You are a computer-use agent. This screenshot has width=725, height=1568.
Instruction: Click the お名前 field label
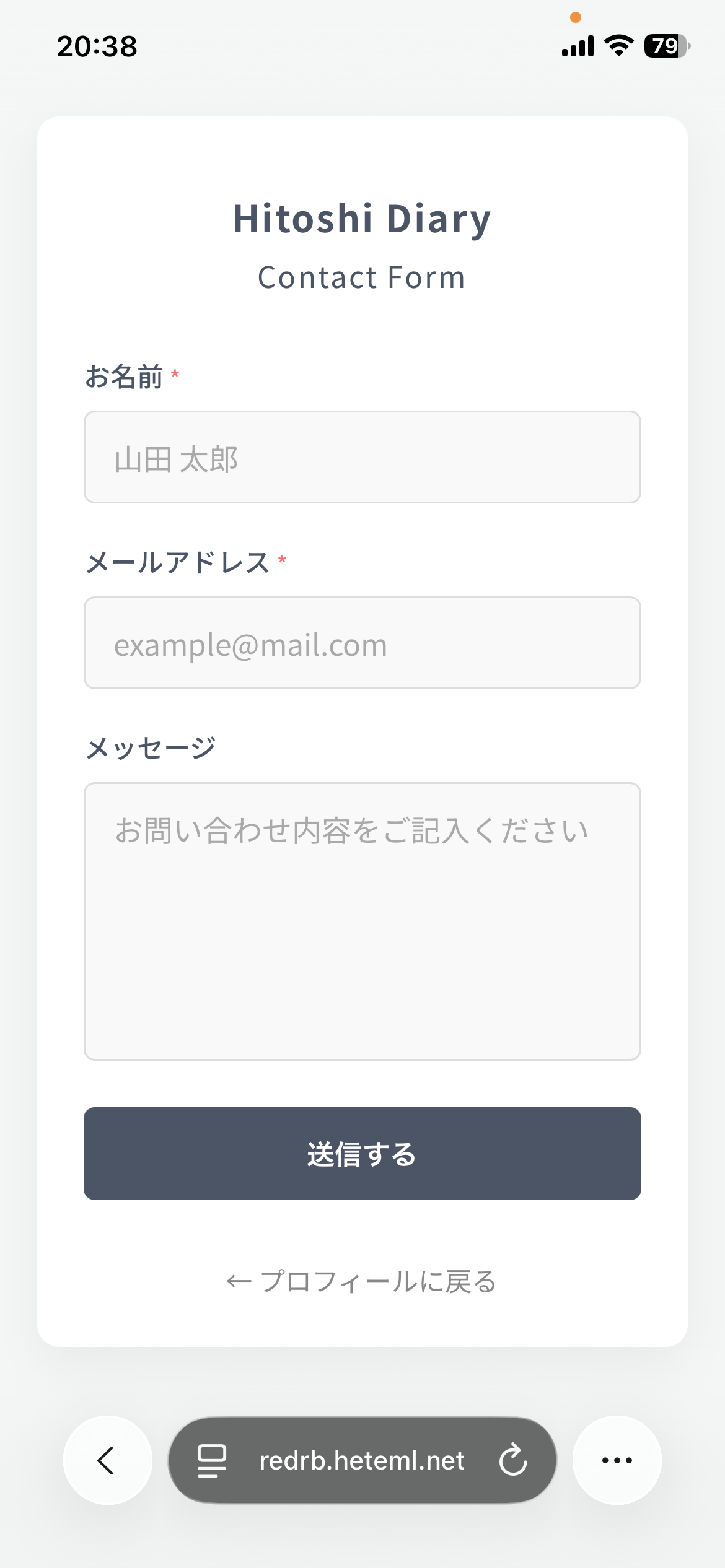click(x=124, y=377)
